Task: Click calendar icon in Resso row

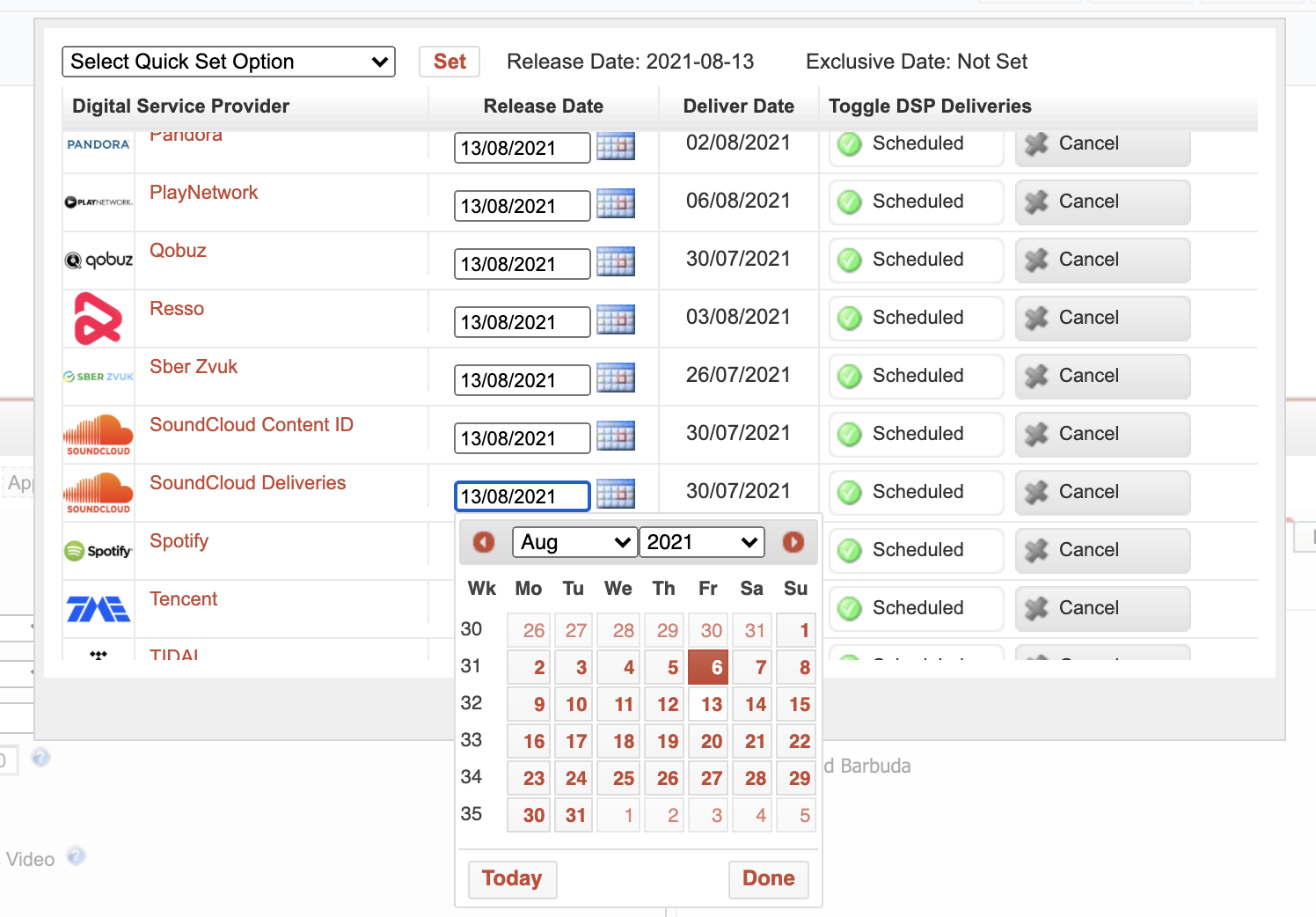Action: click(x=615, y=320)
